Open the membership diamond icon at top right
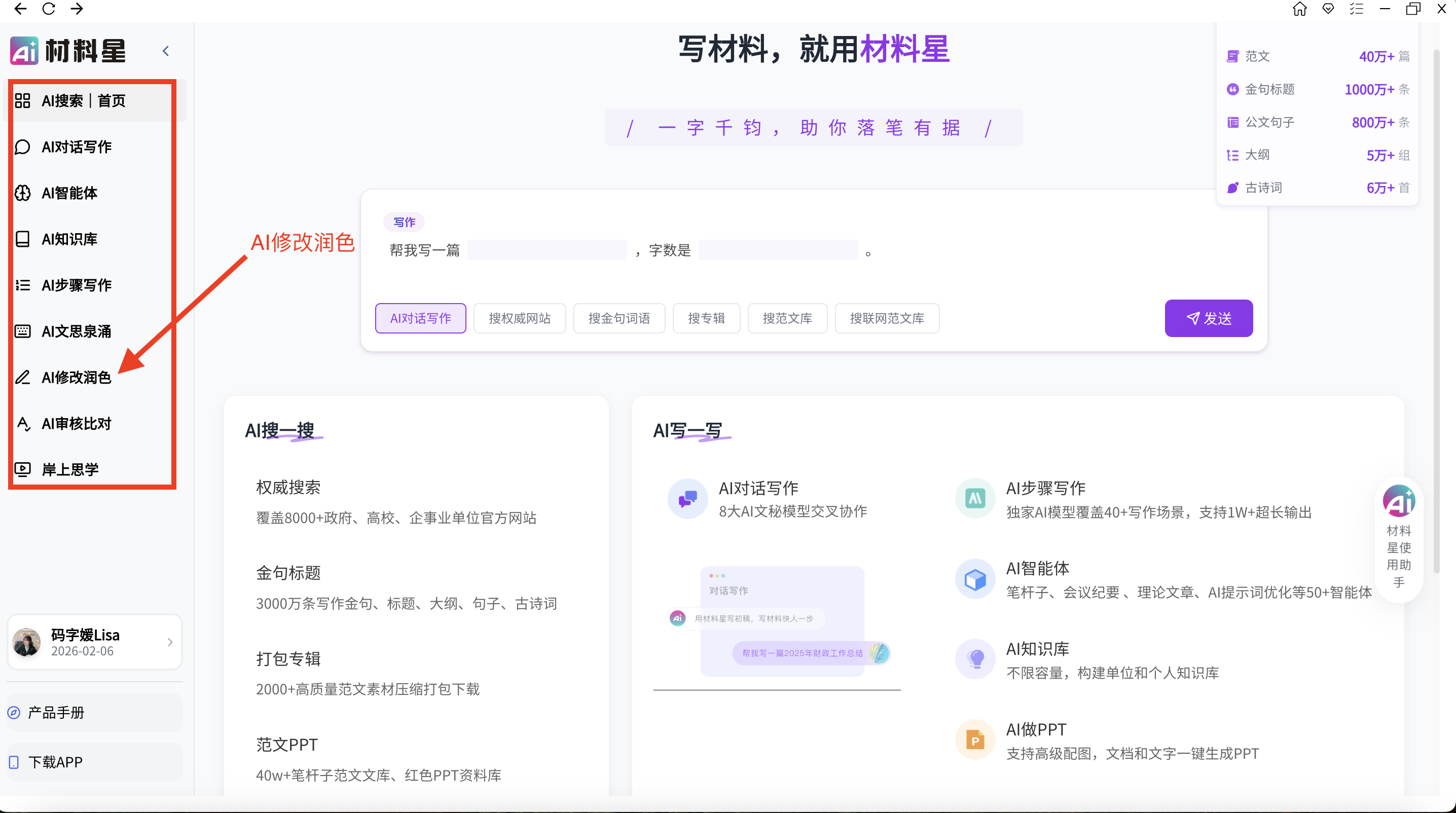 coord(1329,9)
